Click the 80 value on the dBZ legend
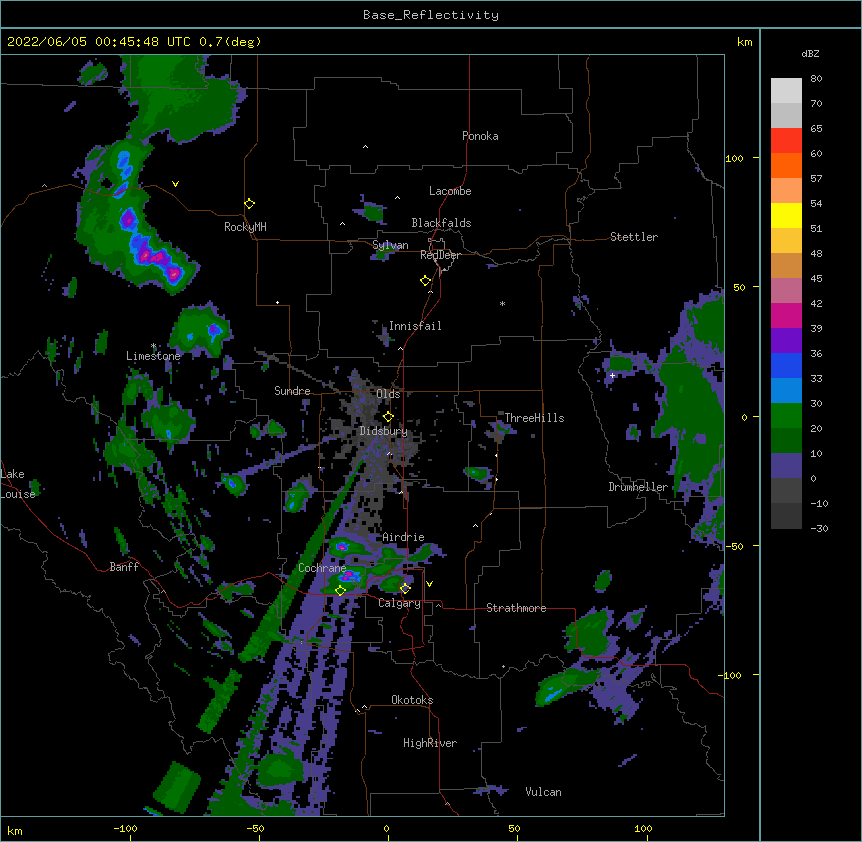Screen dimensions: 862x842 (816, 79)
